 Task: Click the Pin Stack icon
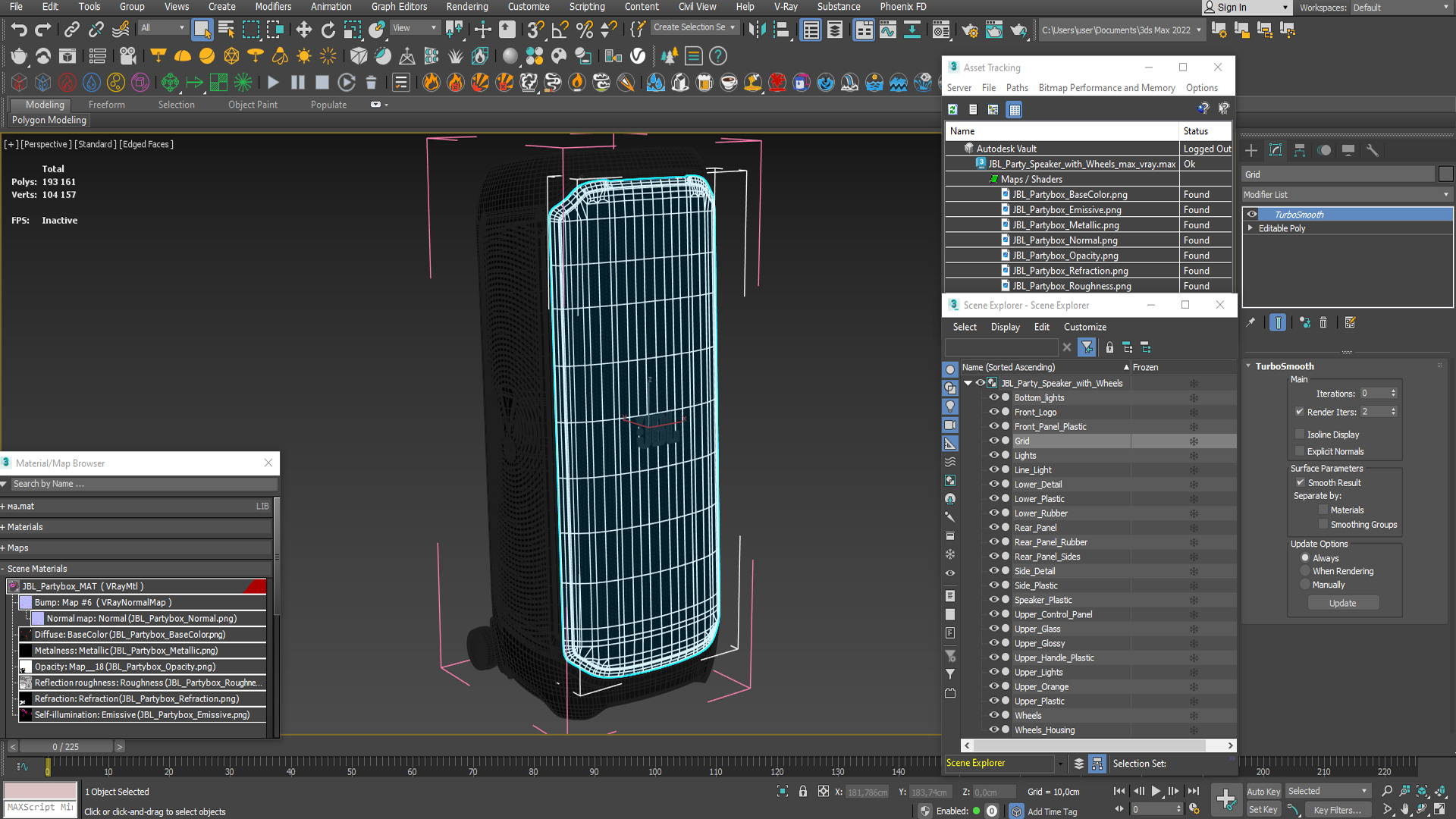(x=1250, y=322)
